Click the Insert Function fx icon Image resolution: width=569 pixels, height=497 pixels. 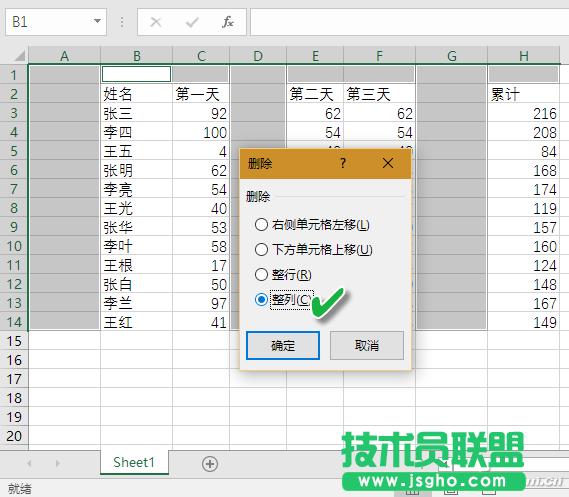click(x=228, y=22)
